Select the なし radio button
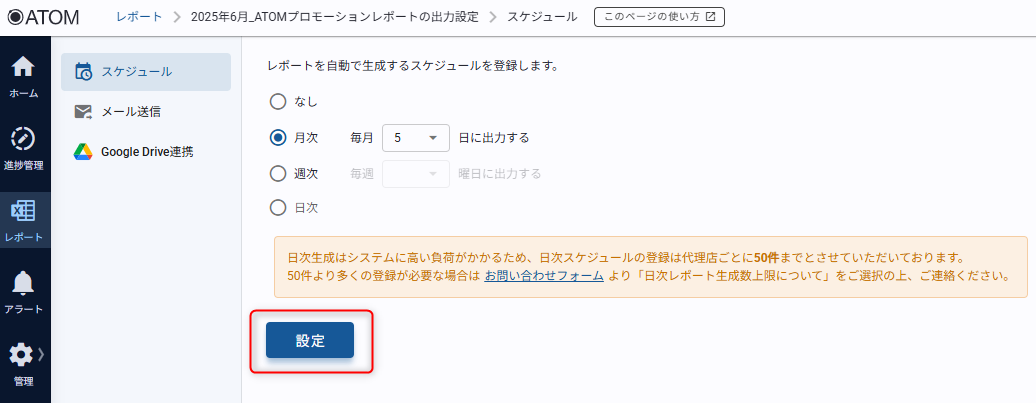1036x403 pixels. coord(279,101)
